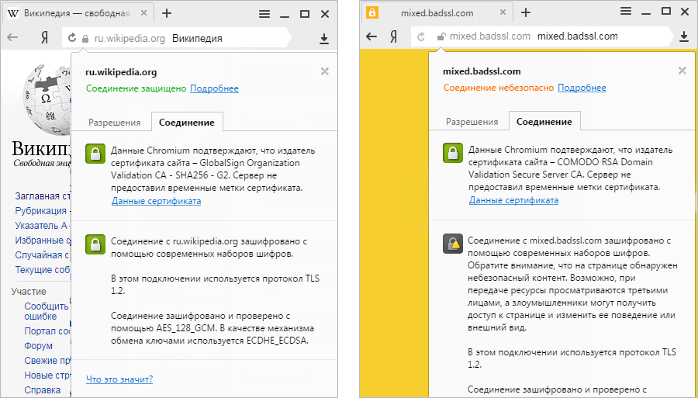Reload the mixed.badssl.com page

coord(421,37)
